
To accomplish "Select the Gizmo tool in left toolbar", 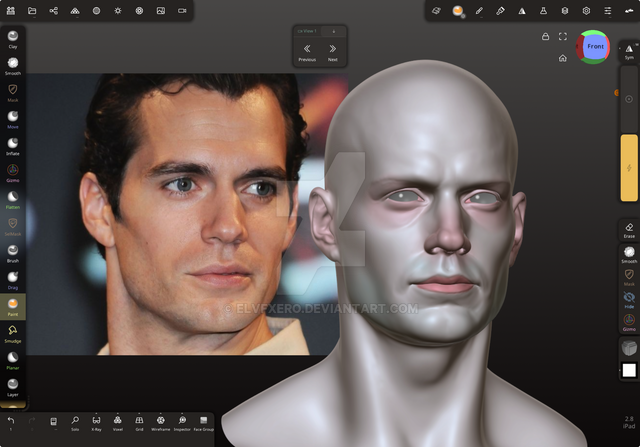I will click(x=13, y=173).
